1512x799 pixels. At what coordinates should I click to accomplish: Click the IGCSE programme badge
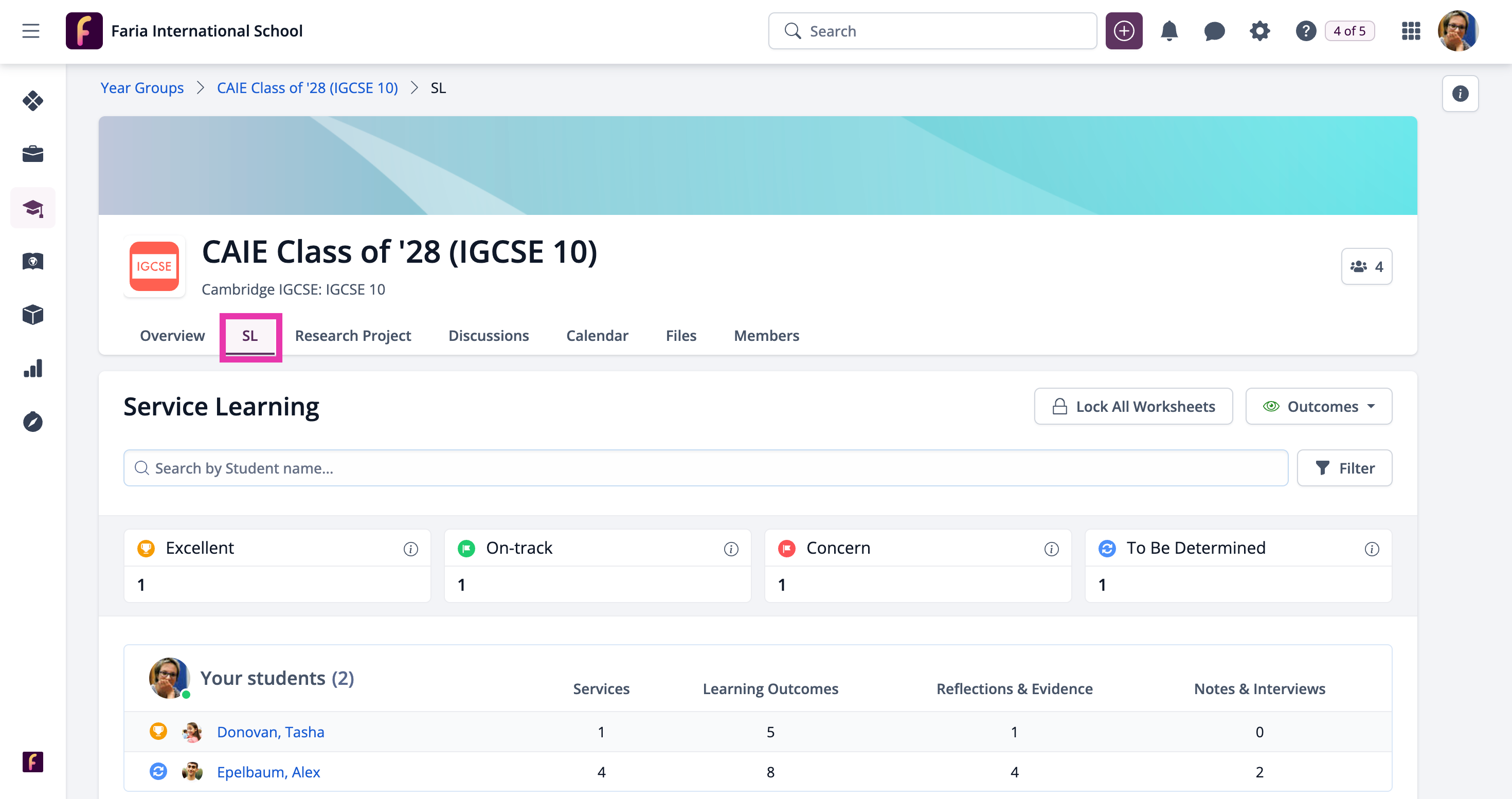(154, 266)
